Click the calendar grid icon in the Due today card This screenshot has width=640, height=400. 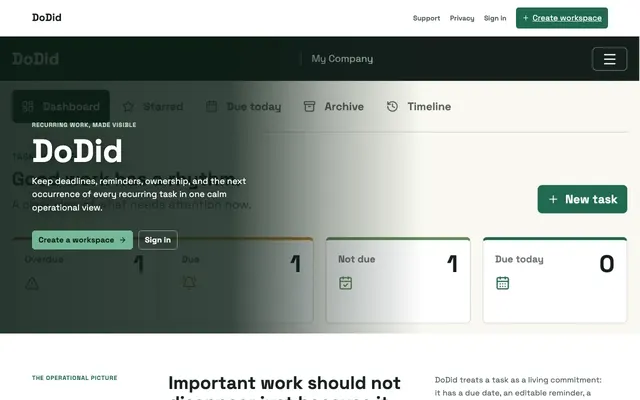(502, 283)
